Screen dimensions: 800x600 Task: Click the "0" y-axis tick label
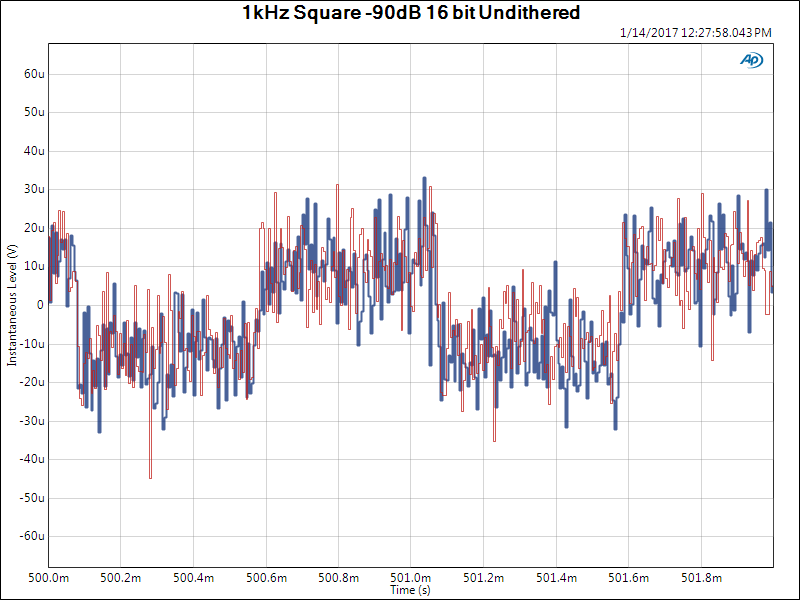click(x=40, y=305)
